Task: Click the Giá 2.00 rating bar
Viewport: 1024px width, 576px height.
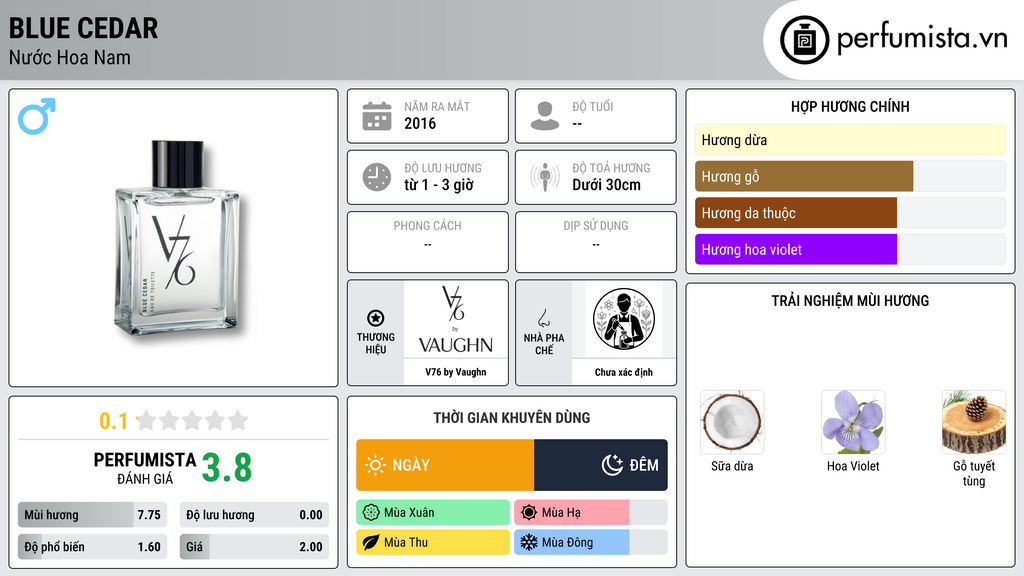Action: (x=254, y=547)
